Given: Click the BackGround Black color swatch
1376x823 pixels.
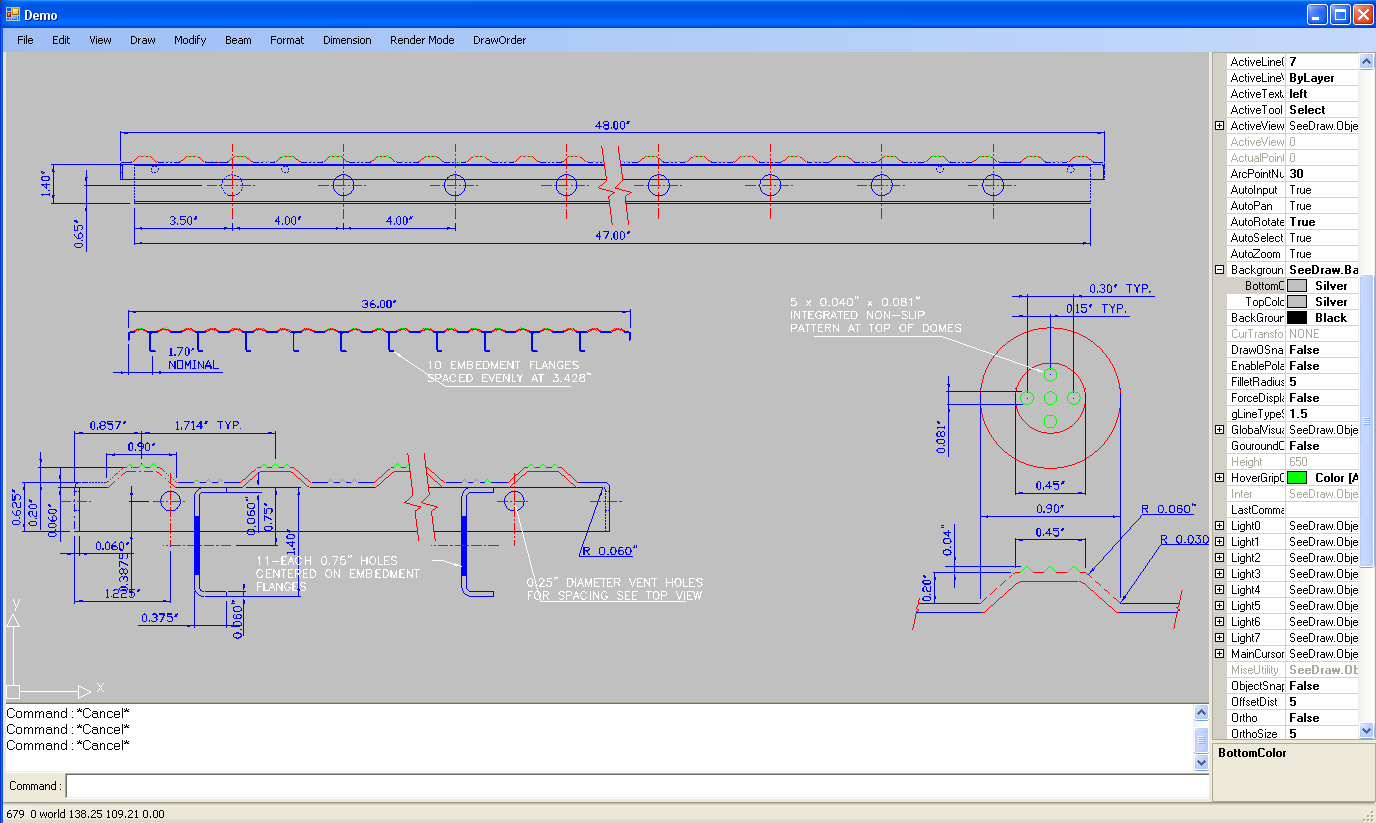Looking at the screenshot, I should coord(1298,318).
